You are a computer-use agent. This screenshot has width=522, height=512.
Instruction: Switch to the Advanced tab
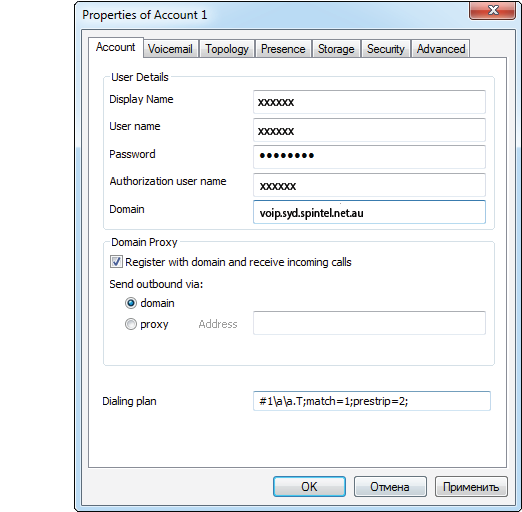pos(441,49)
